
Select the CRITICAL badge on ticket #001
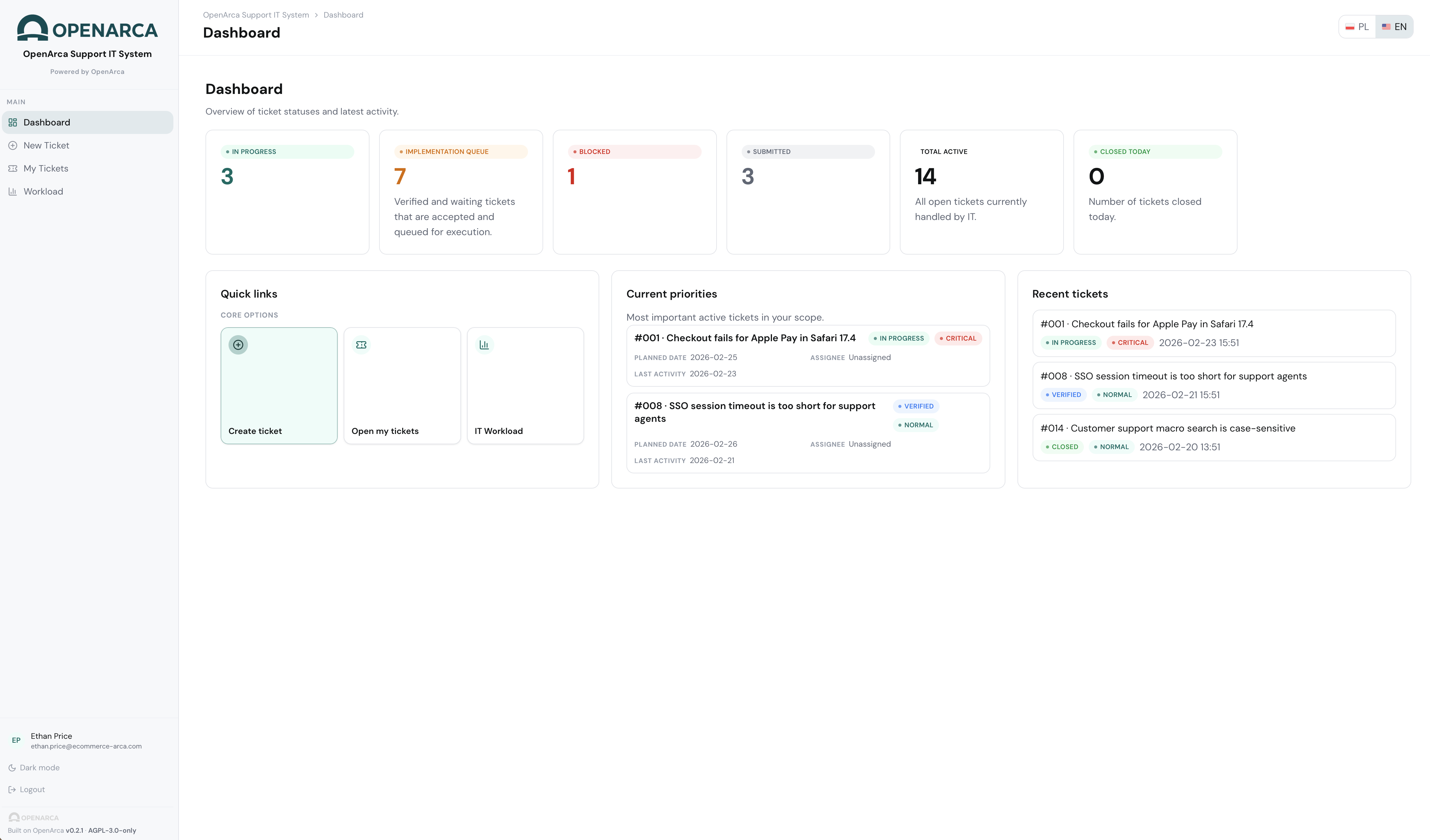point(958,338)
